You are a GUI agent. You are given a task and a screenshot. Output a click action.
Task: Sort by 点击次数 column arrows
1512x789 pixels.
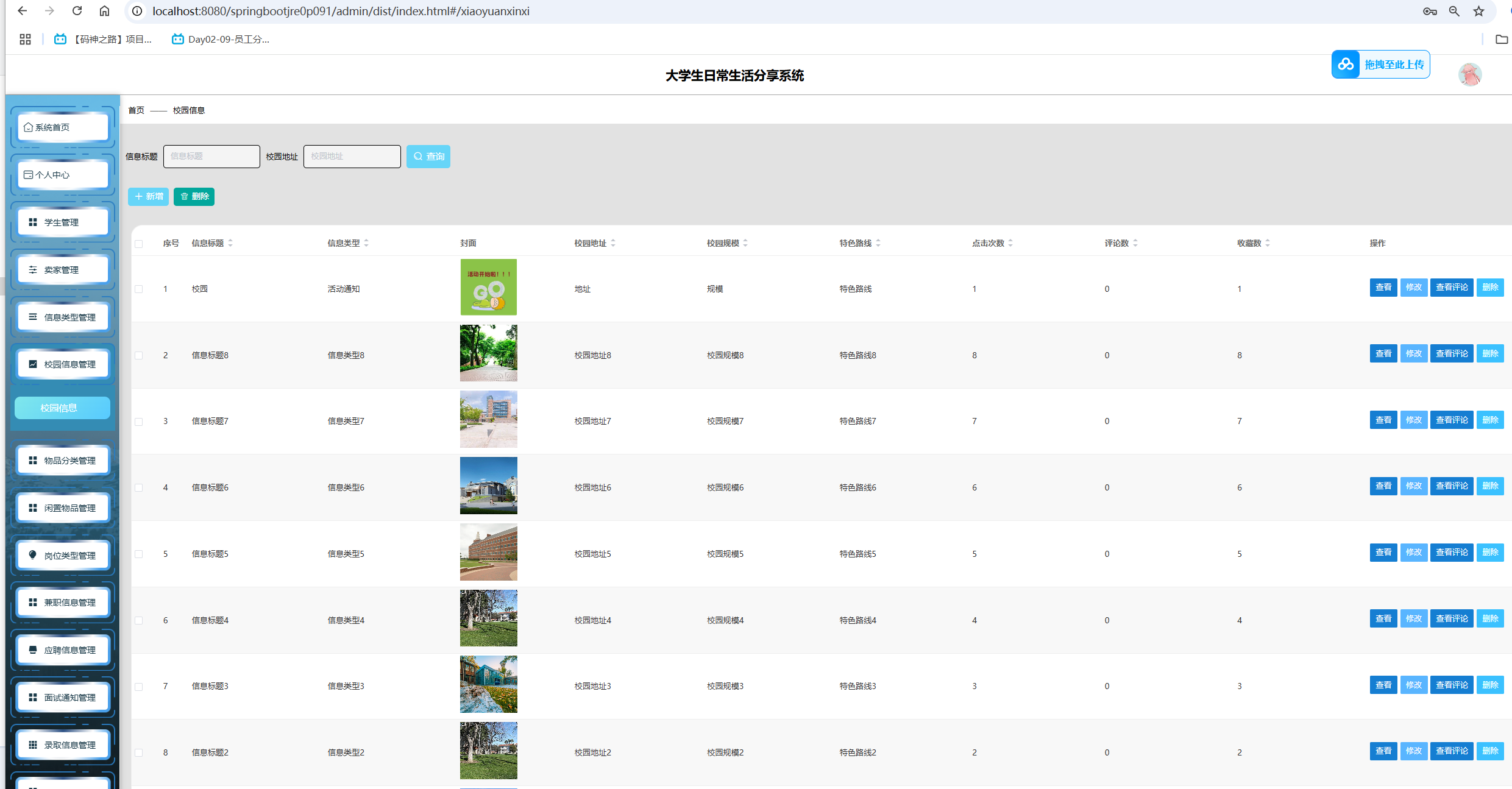1010,243
